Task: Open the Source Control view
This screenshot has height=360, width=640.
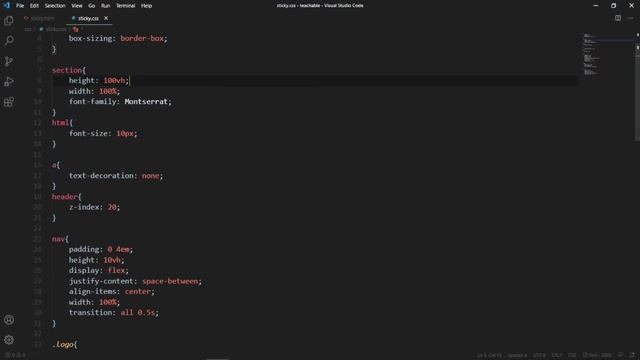Action: [9, 61]
